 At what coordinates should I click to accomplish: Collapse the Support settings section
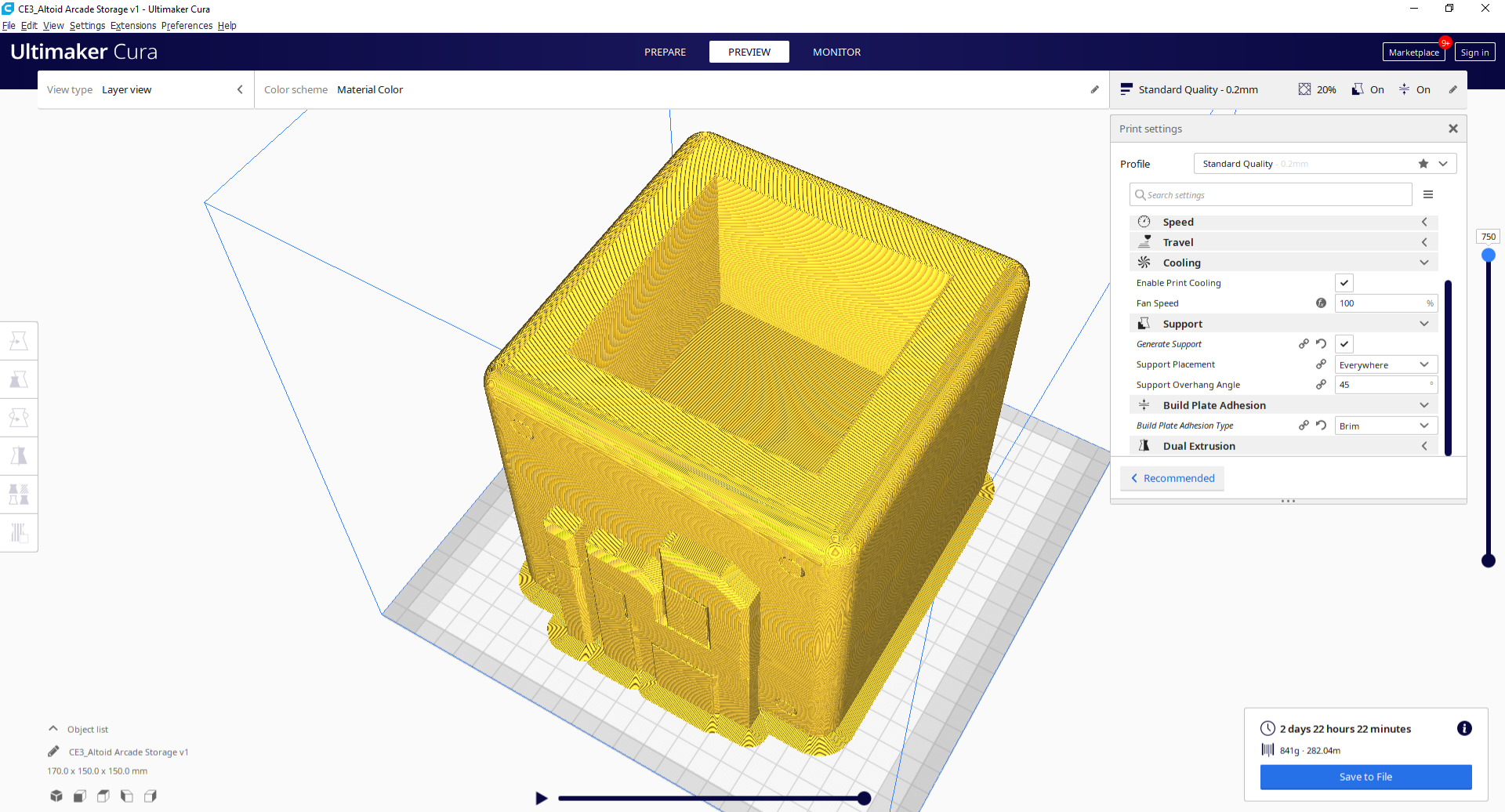click(x=1283, y=324)
